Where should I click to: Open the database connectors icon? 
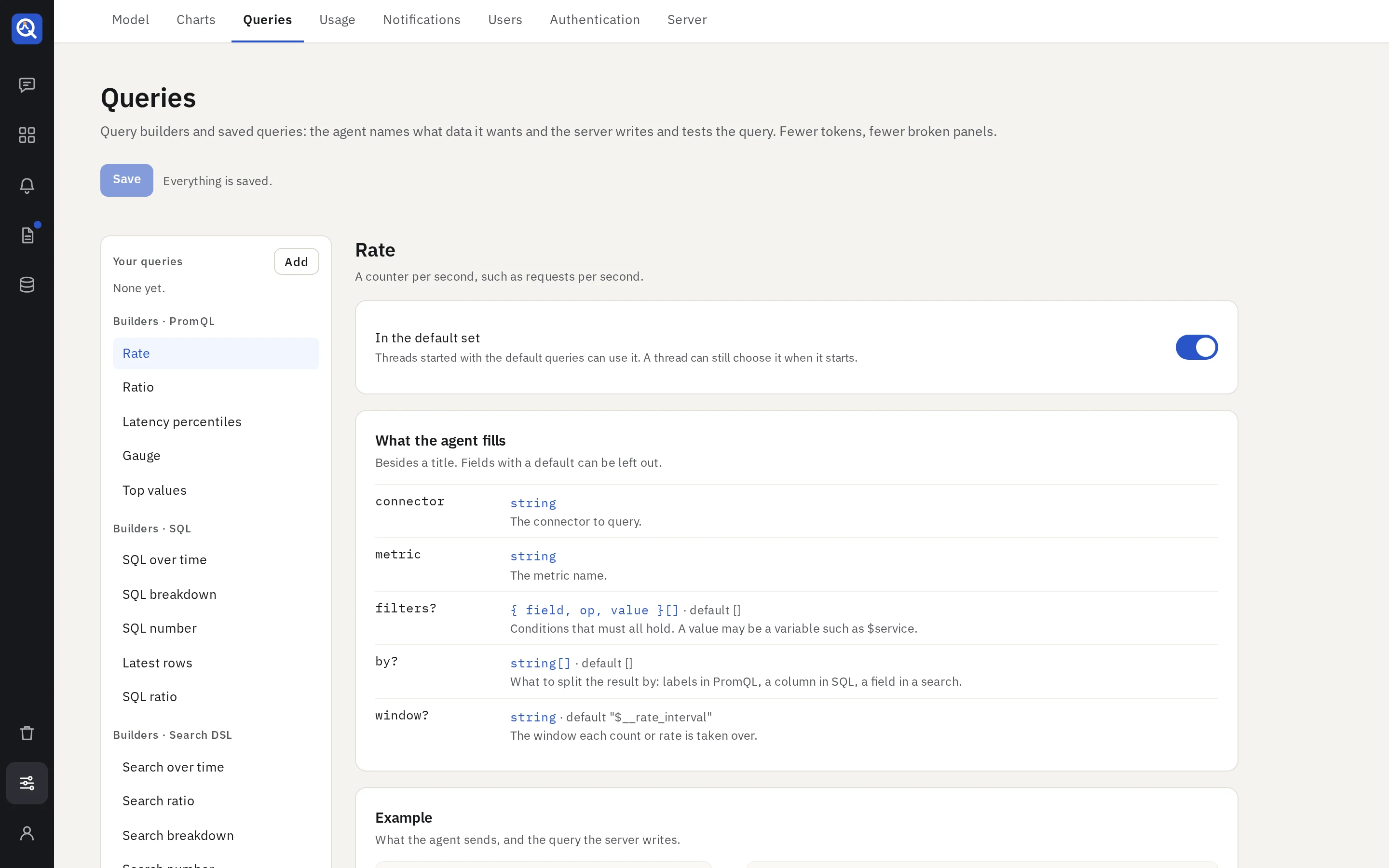point(27,285)
